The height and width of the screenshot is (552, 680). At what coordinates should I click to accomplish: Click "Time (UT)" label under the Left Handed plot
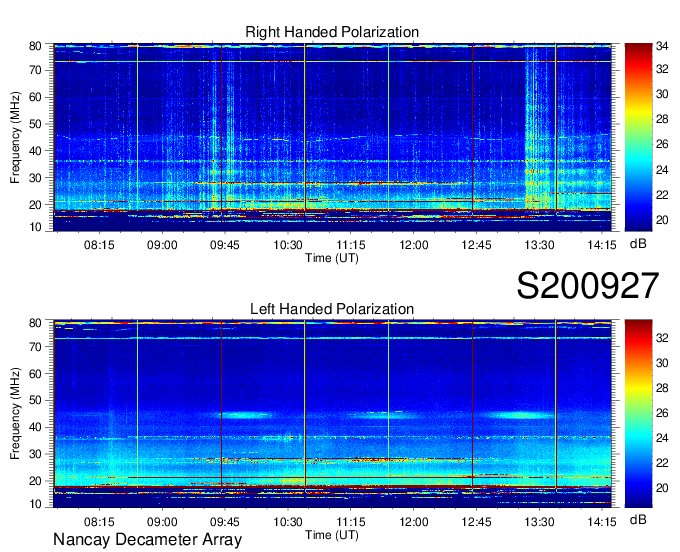(x=332, y=535)
